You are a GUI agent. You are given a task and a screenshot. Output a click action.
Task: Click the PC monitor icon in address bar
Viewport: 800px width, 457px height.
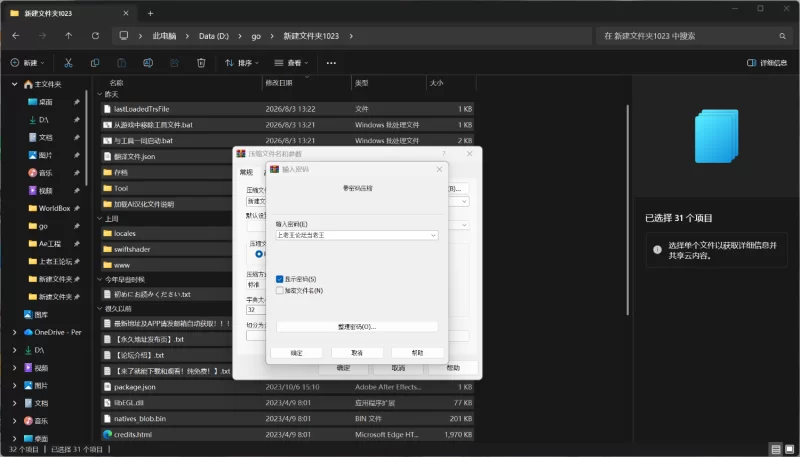click(x=123, y=36)
